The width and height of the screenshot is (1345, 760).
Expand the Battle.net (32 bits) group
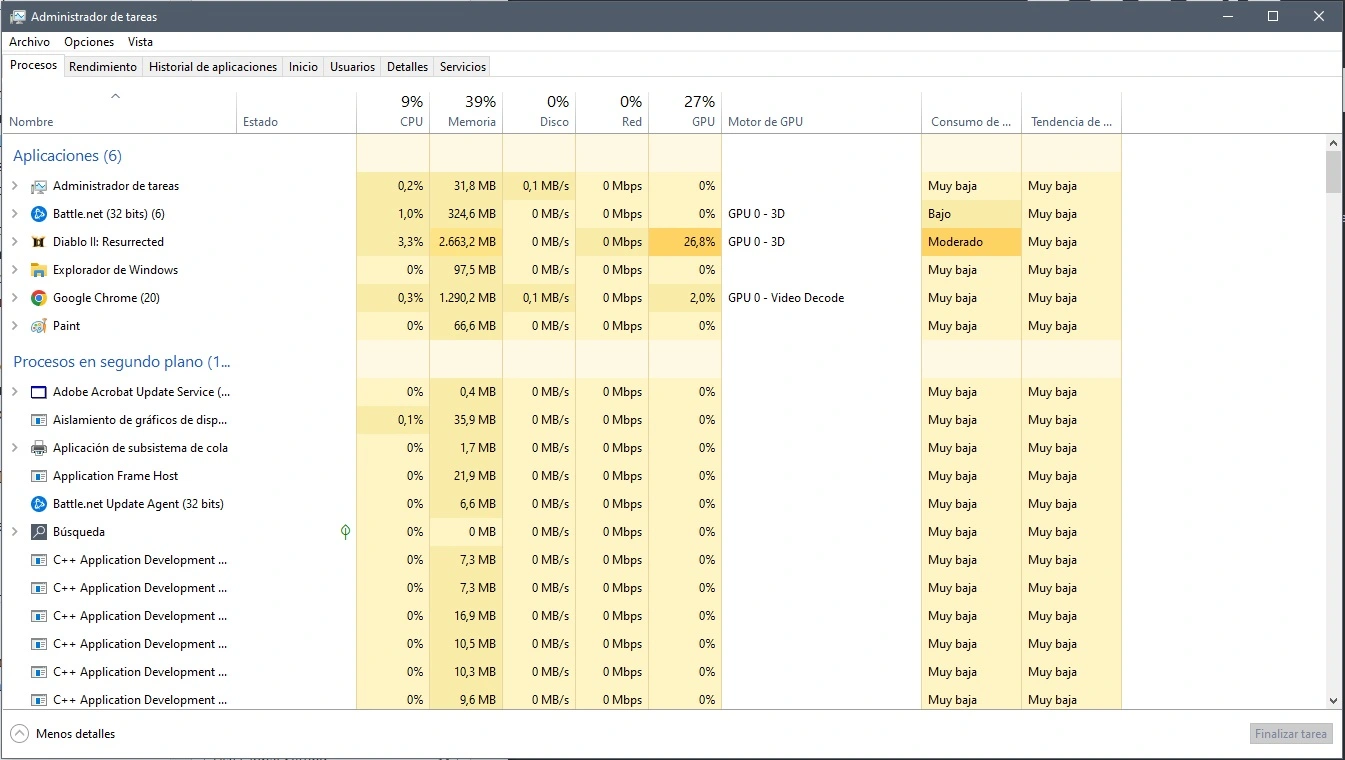click(x=14, y=214)
